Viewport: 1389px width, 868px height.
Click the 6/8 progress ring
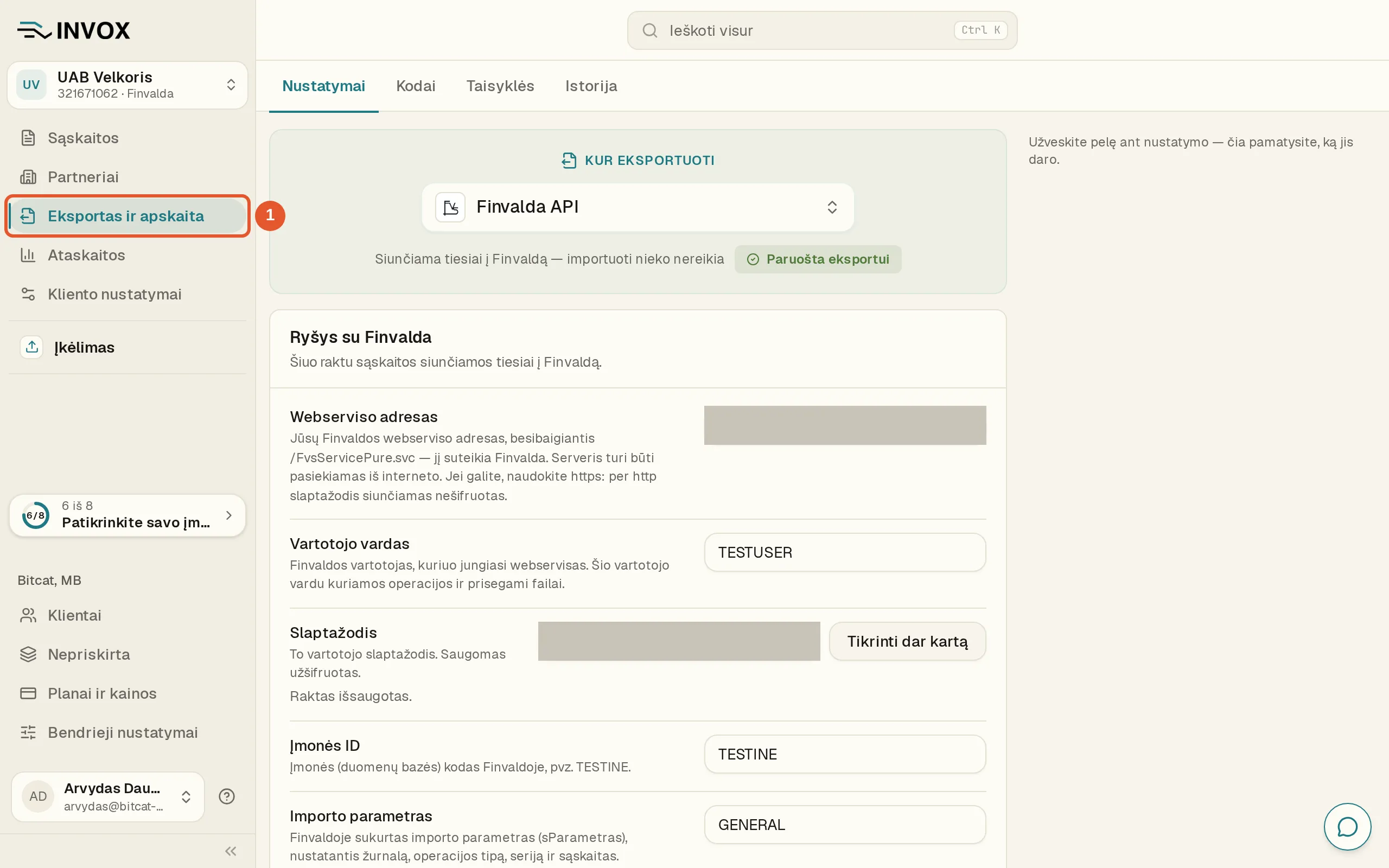36,515
